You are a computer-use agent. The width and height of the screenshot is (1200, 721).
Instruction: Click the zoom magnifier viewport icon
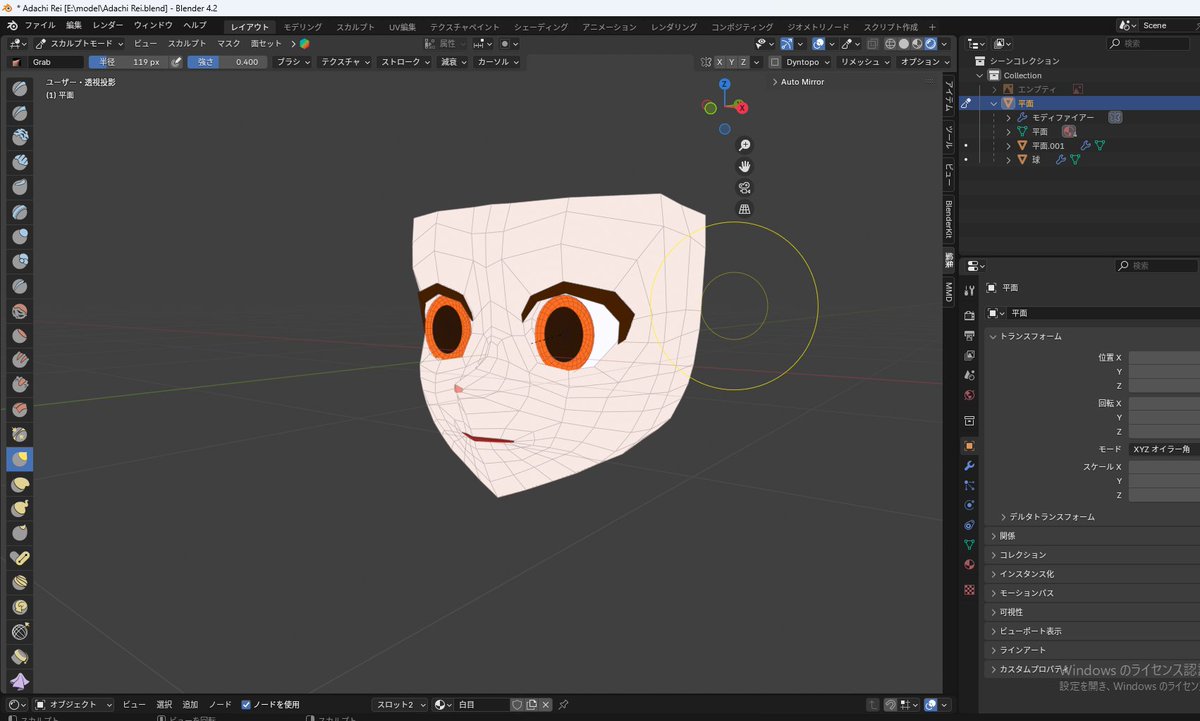pyautogui.click(x=744, y=145)
